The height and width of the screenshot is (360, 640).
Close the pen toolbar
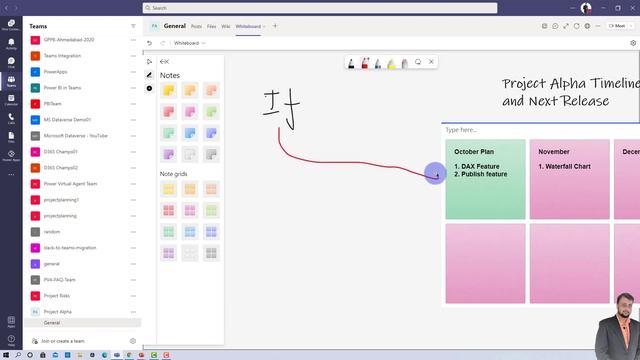[431, 62]
